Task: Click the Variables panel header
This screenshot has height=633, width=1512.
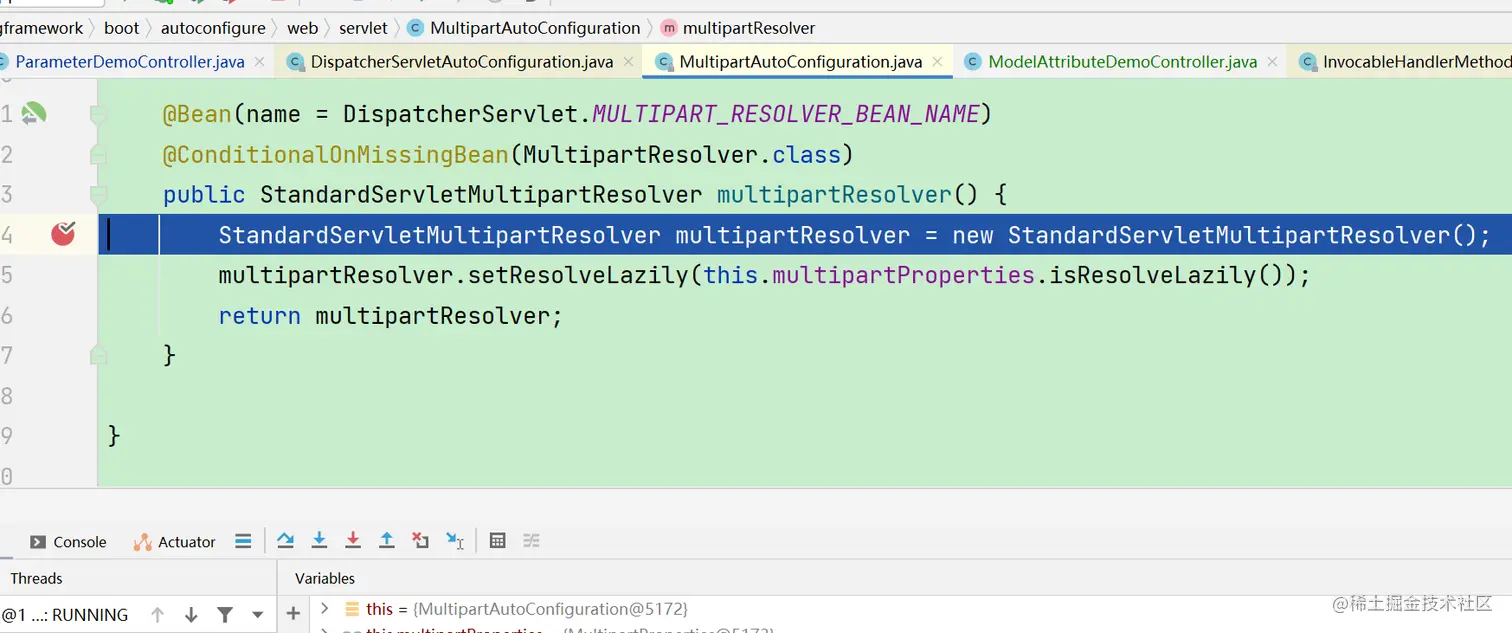Action: point(325,578)
